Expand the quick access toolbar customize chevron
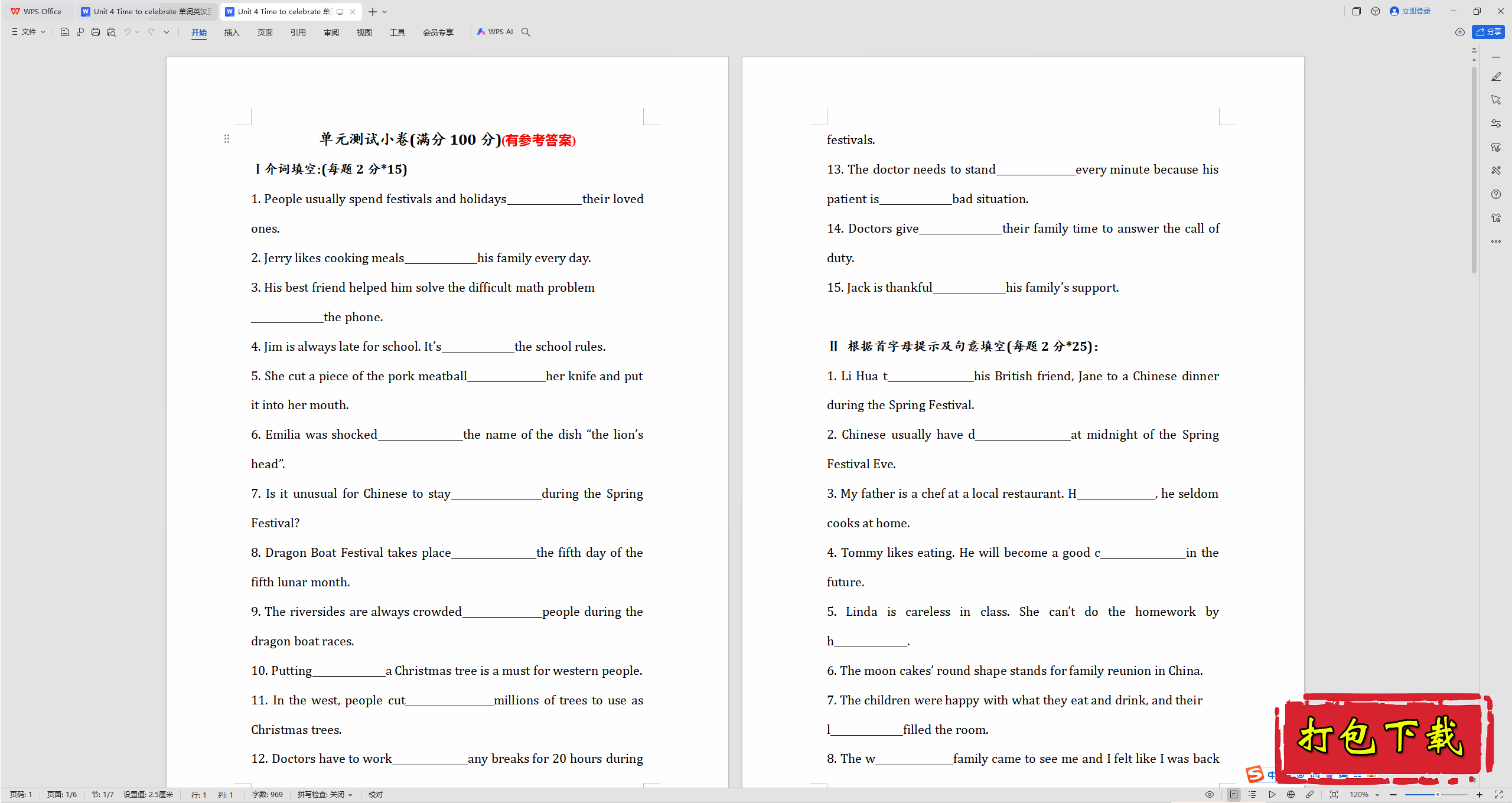1512x803 pixels. 167,32
